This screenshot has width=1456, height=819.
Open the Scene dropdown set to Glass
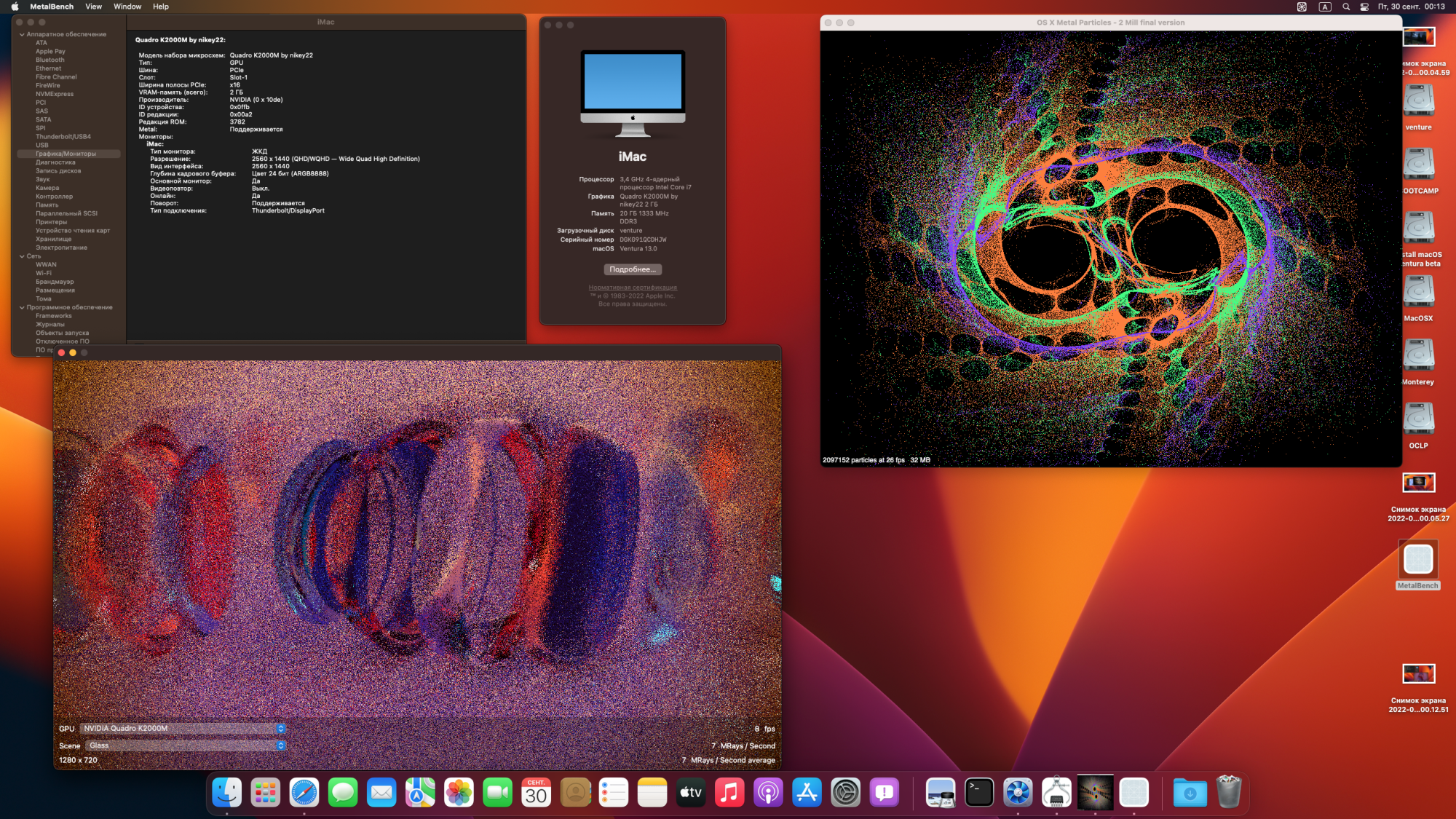(x=185, y=745)
